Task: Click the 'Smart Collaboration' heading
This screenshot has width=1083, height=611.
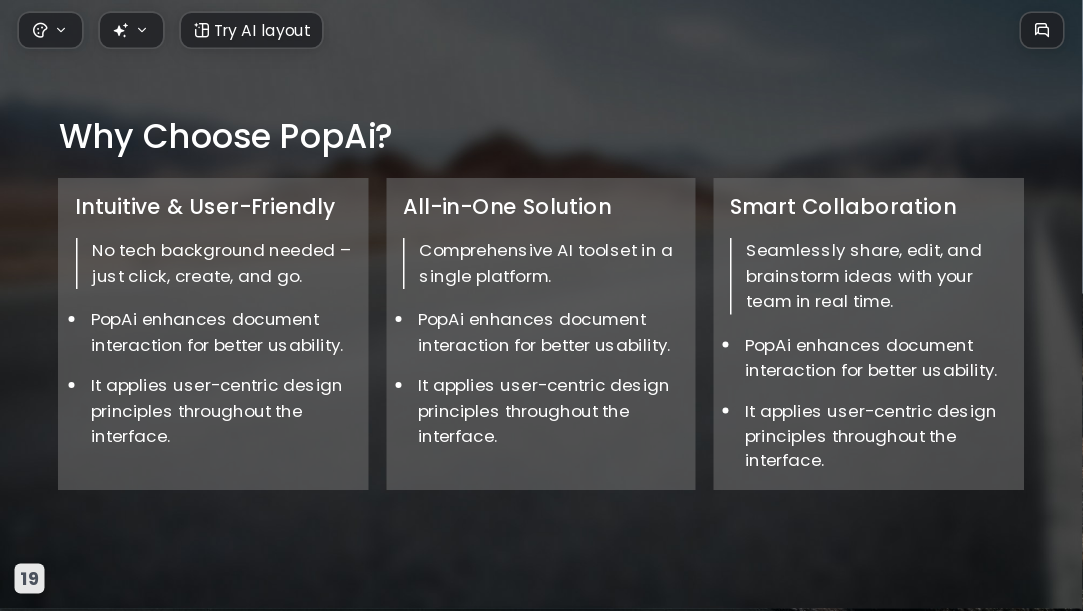Action: click(x=843, y=206)
